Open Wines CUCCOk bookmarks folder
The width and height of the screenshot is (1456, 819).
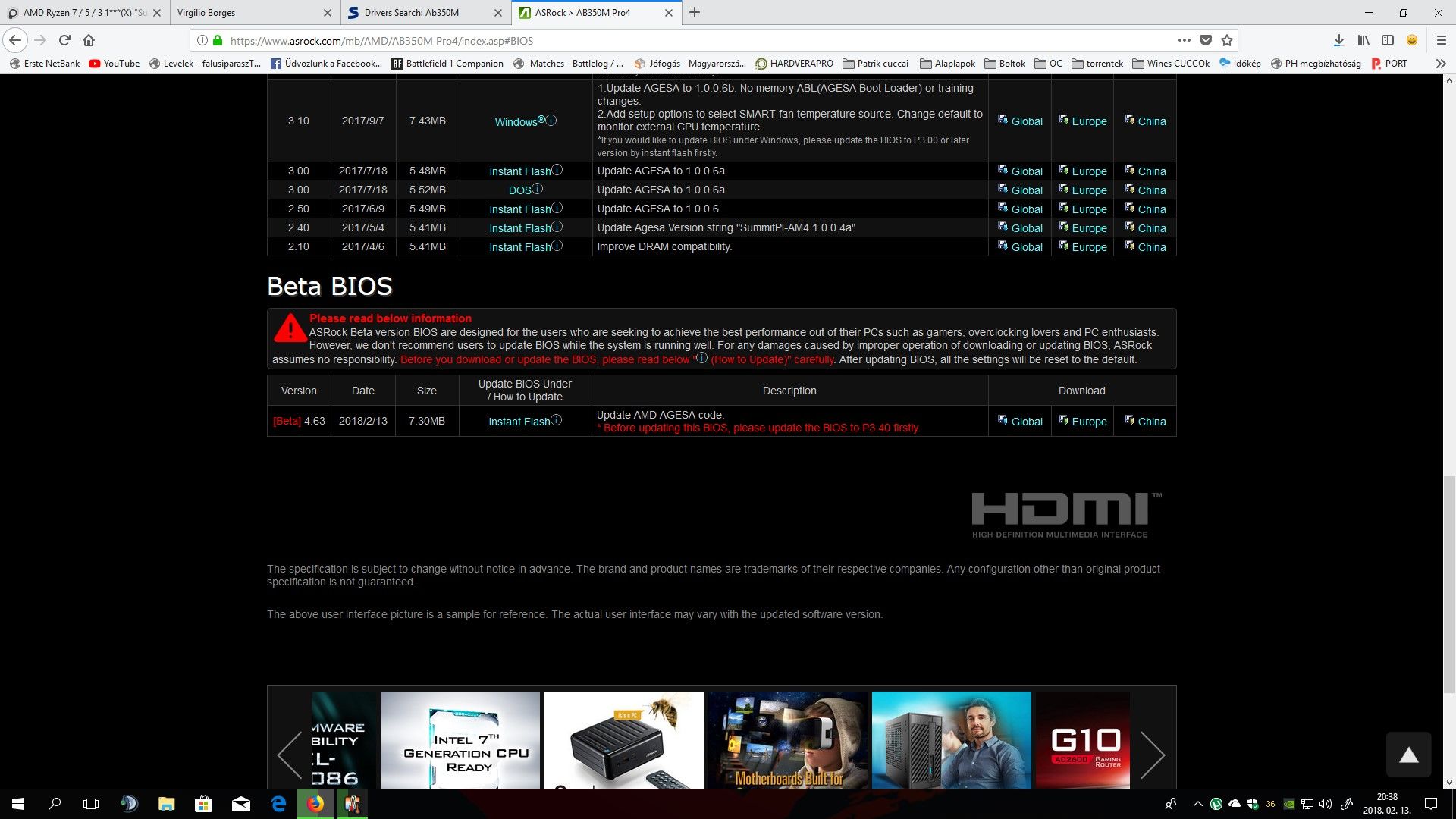click(x=1171, y=64)
